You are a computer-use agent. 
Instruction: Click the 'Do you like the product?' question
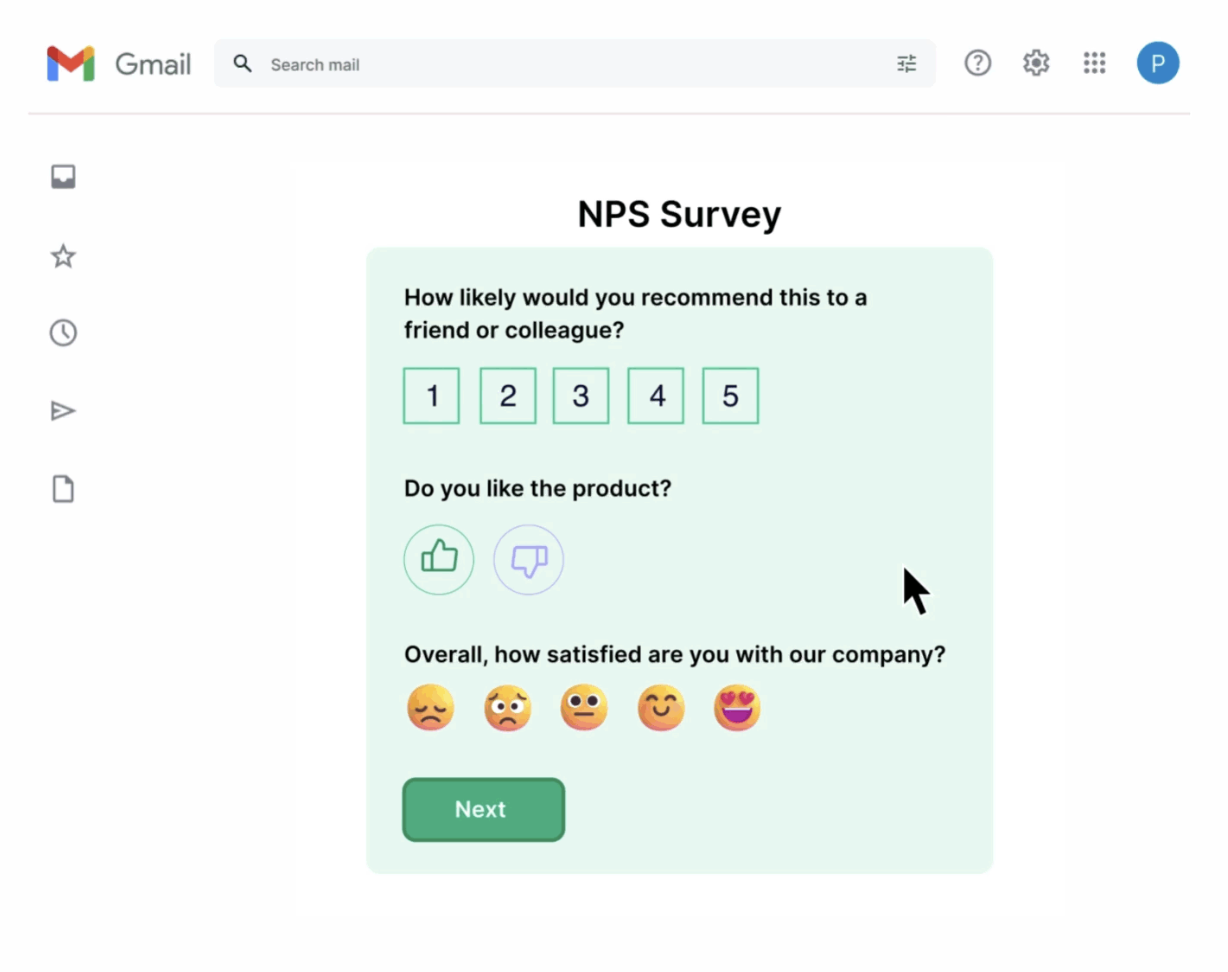tap(538, 489)
